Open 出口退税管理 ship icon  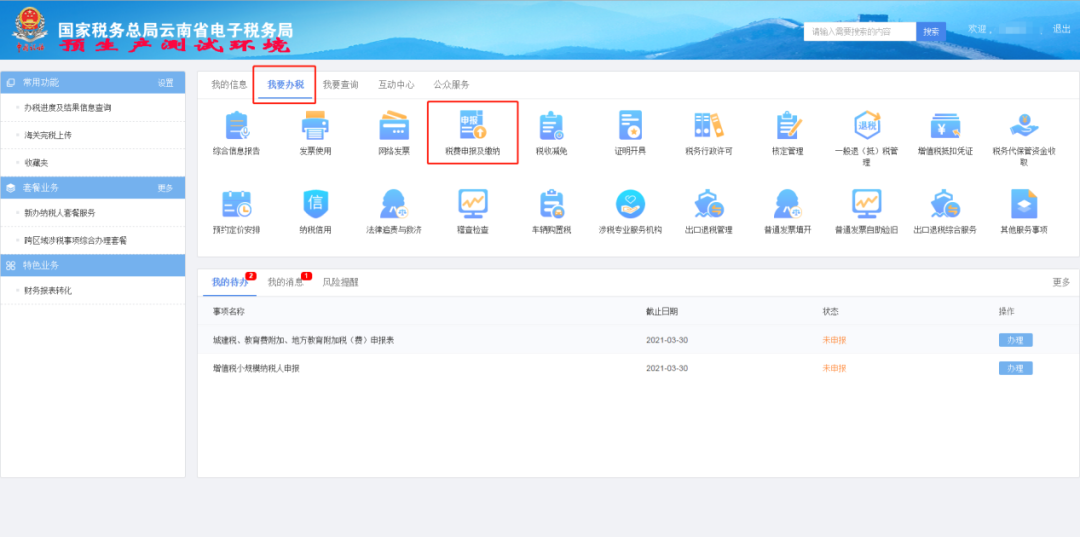pos(709,204)
